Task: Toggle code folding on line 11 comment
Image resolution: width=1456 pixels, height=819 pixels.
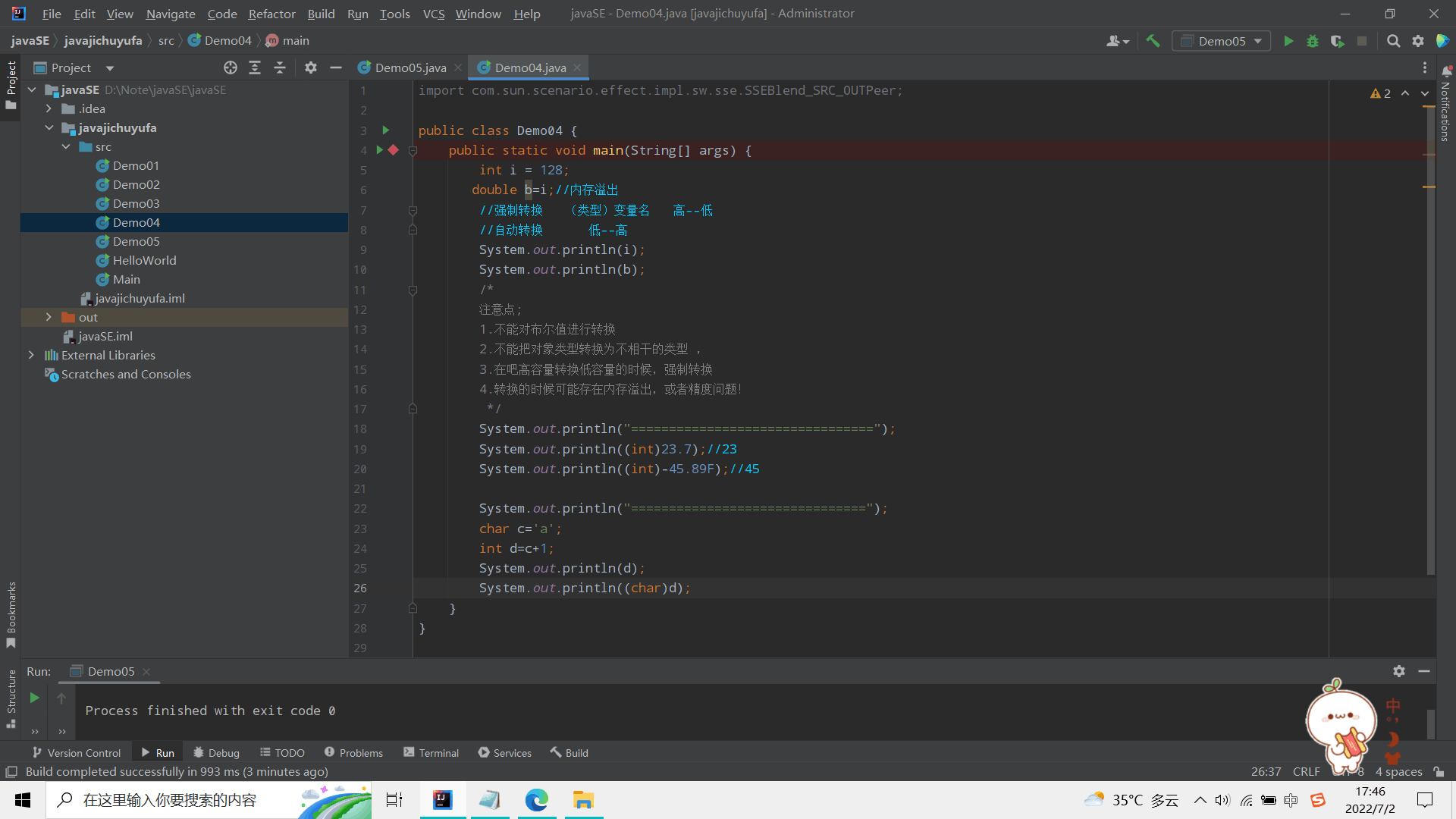Action: pos(413,290)
